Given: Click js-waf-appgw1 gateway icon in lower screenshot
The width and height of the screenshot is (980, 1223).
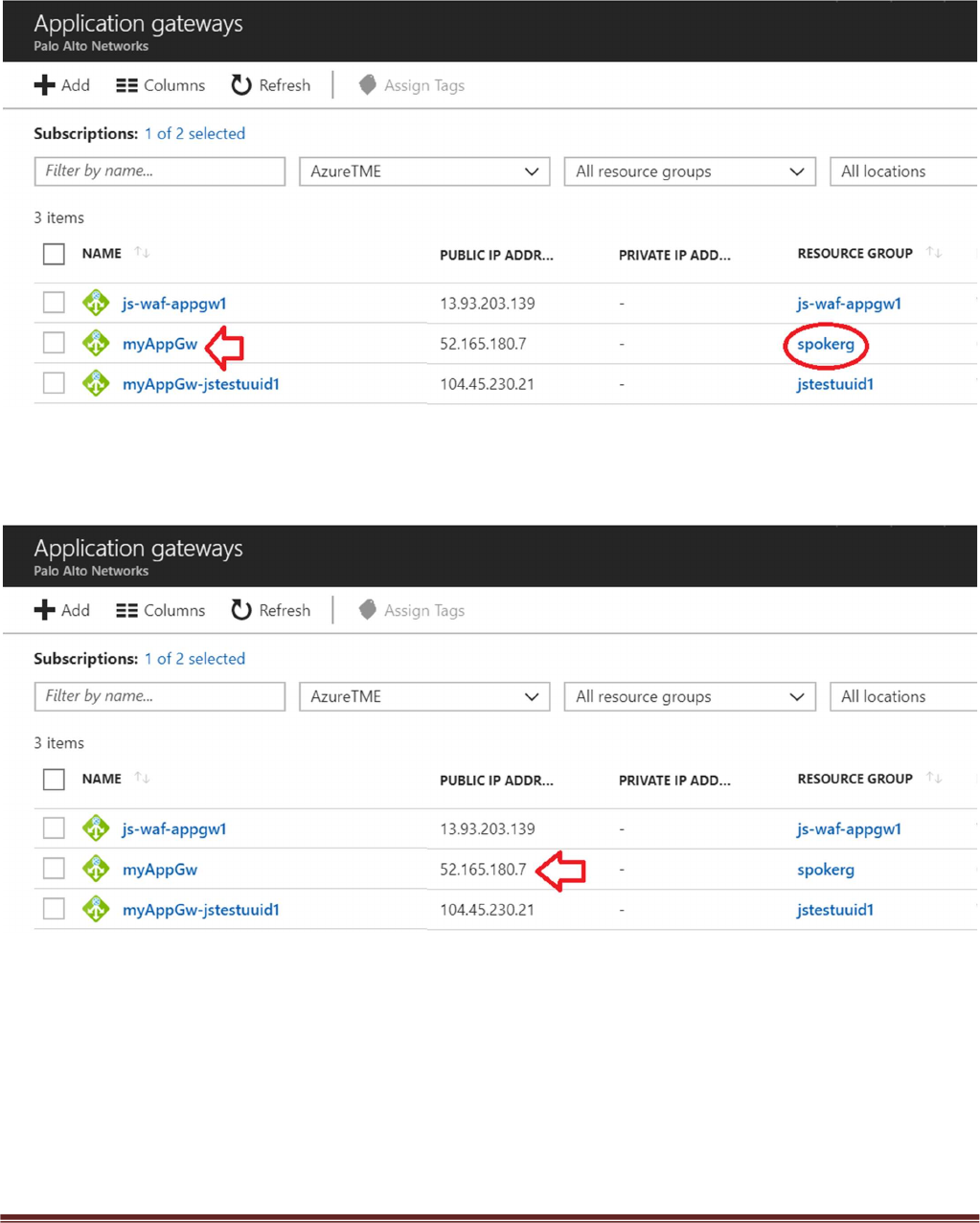Looking at the screenshot, I should pos(96,828).
